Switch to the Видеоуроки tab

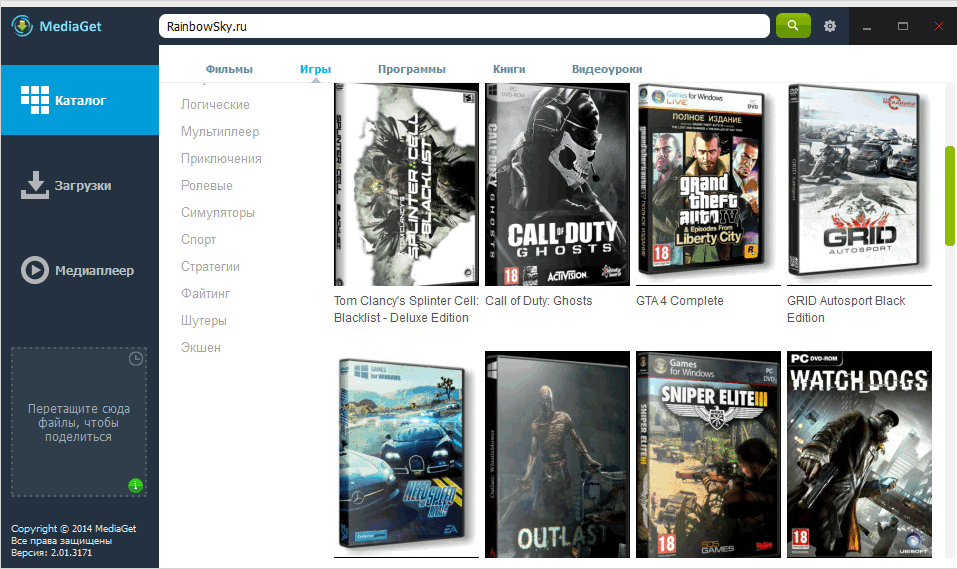point(607,69)
